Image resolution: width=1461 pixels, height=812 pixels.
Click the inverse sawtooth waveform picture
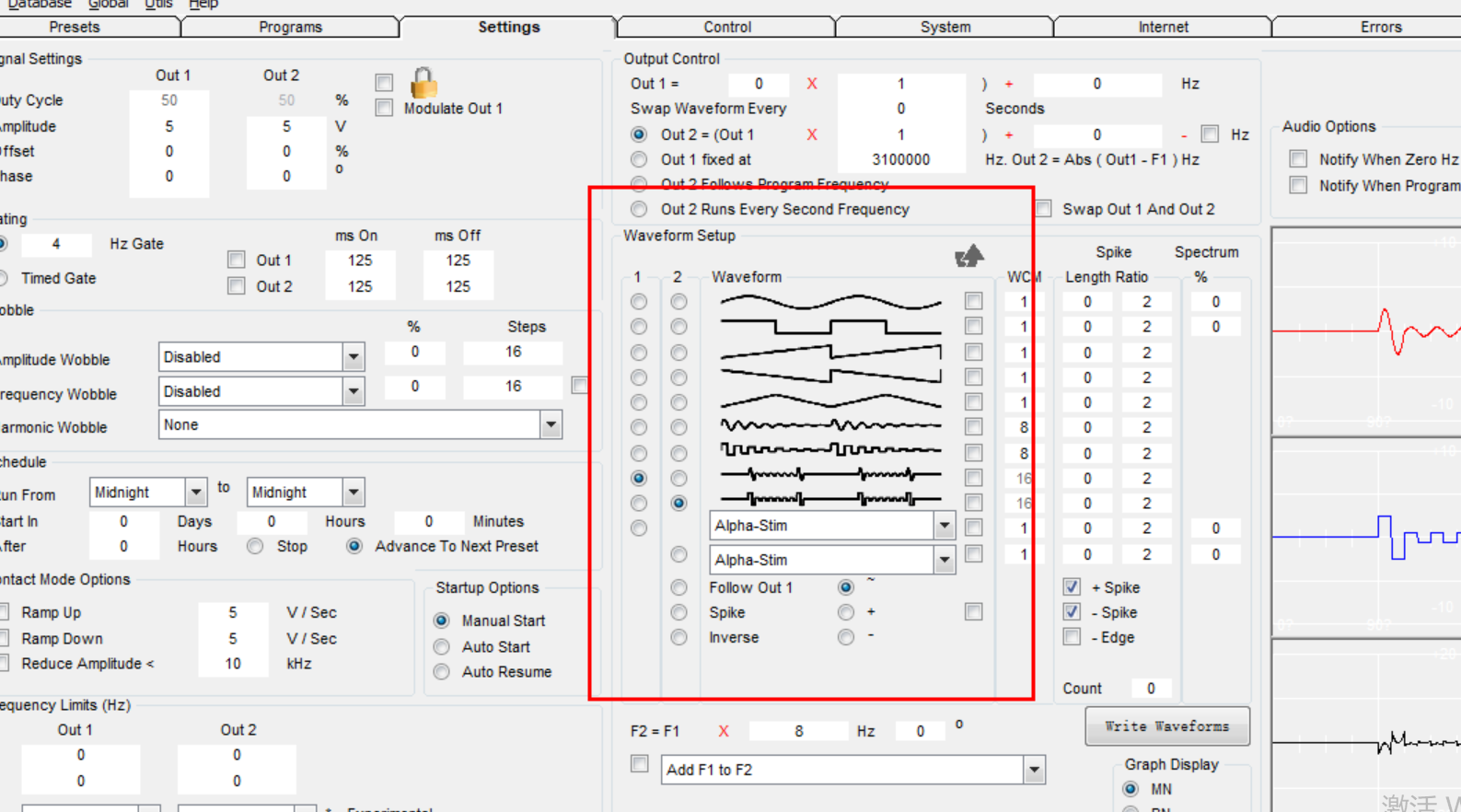pos(830,377)
